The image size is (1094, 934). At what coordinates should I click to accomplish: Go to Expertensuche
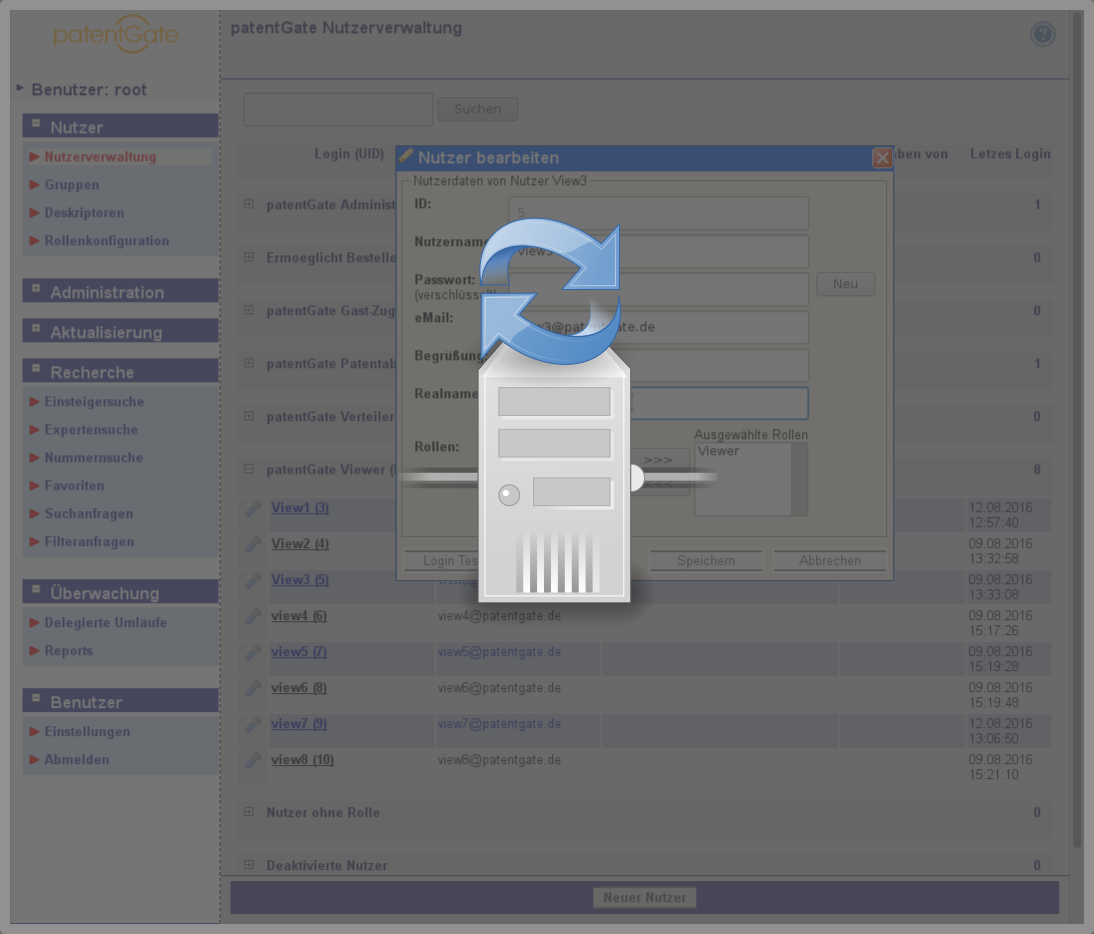91,430
